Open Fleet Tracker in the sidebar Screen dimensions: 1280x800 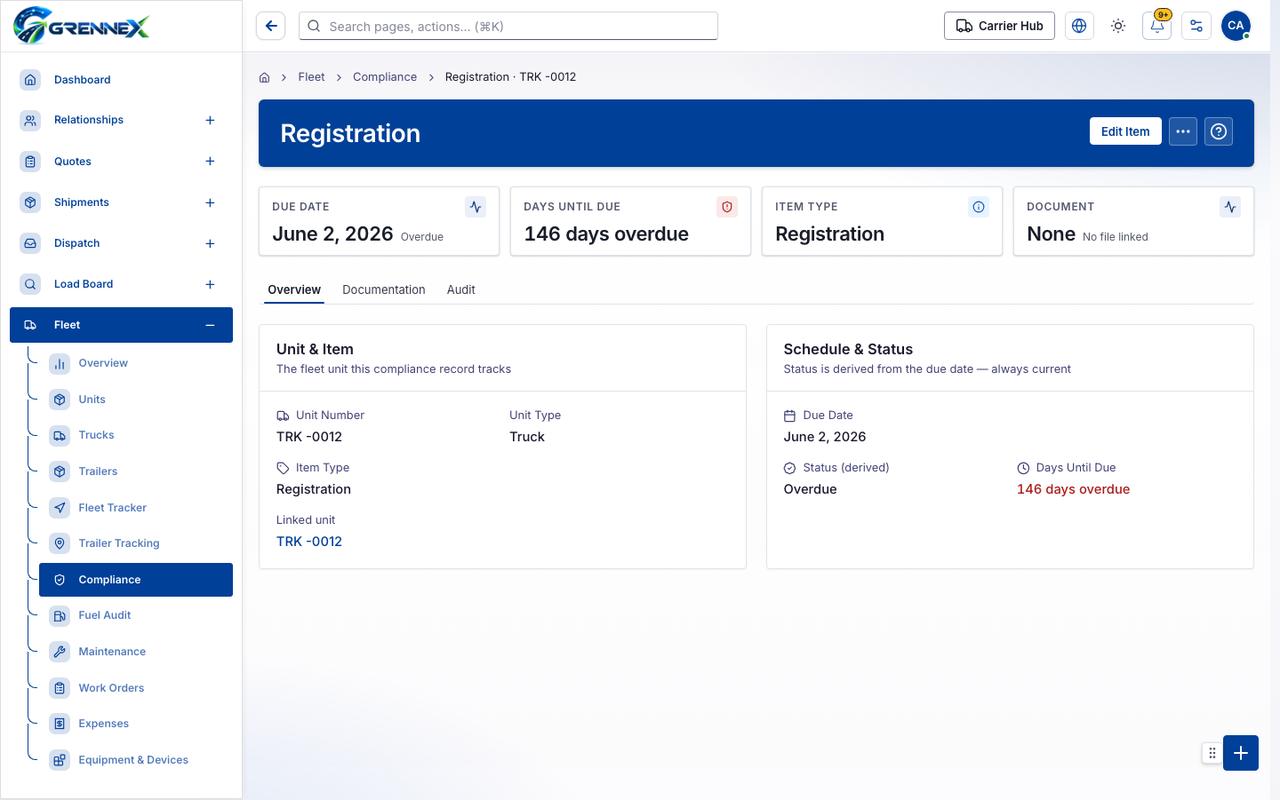pos(136,508)
